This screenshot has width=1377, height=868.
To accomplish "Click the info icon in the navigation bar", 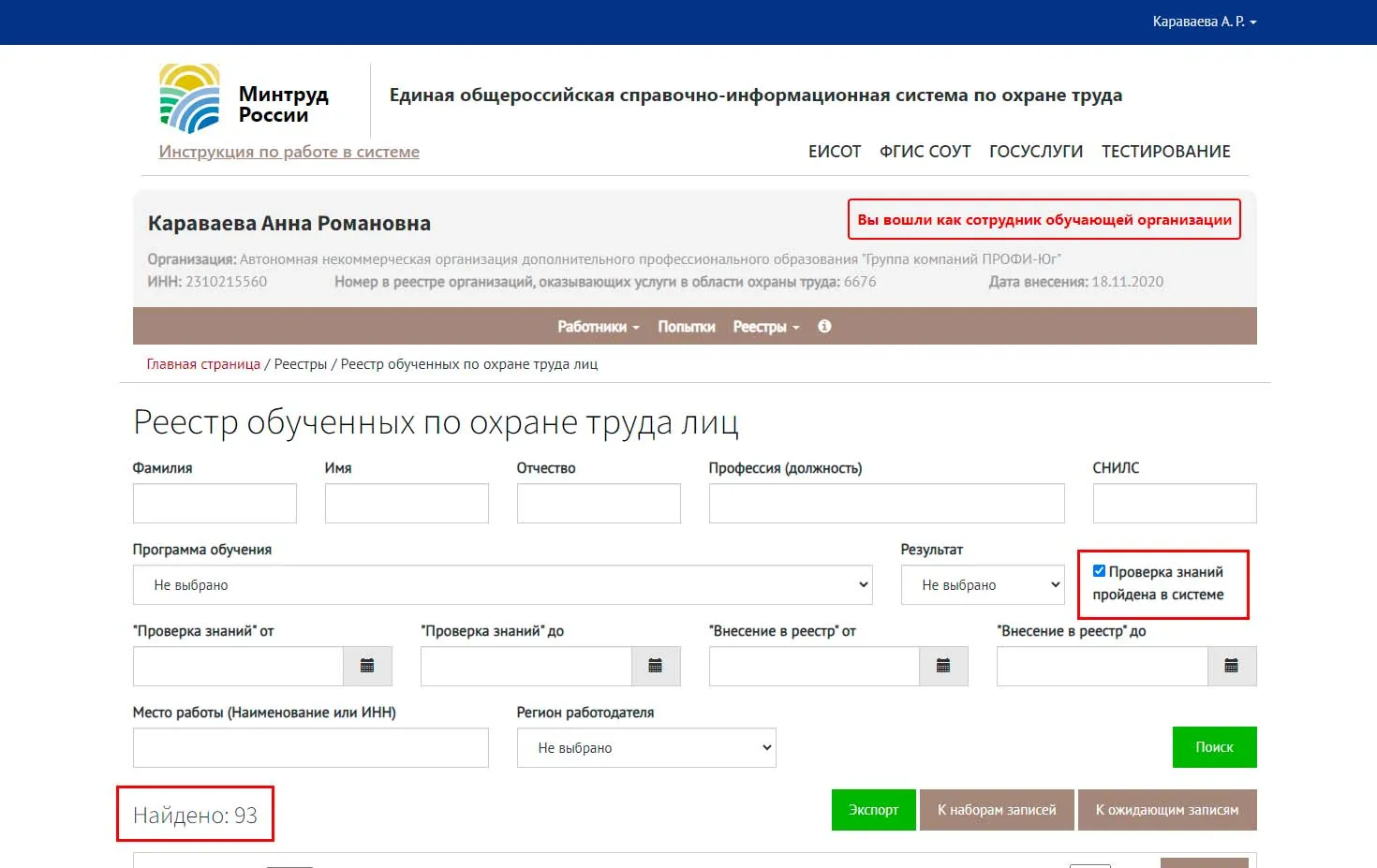I will pyautogui.click(x=823, y=326).
